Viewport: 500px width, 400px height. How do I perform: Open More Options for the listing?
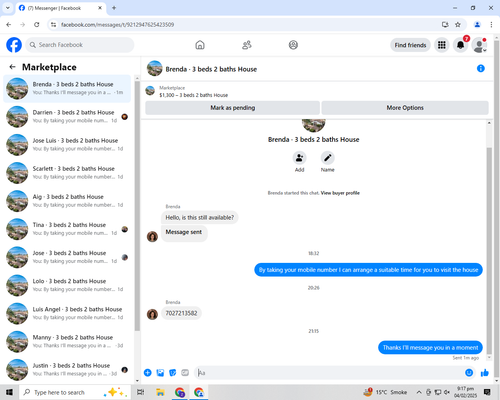coord(405,108)
